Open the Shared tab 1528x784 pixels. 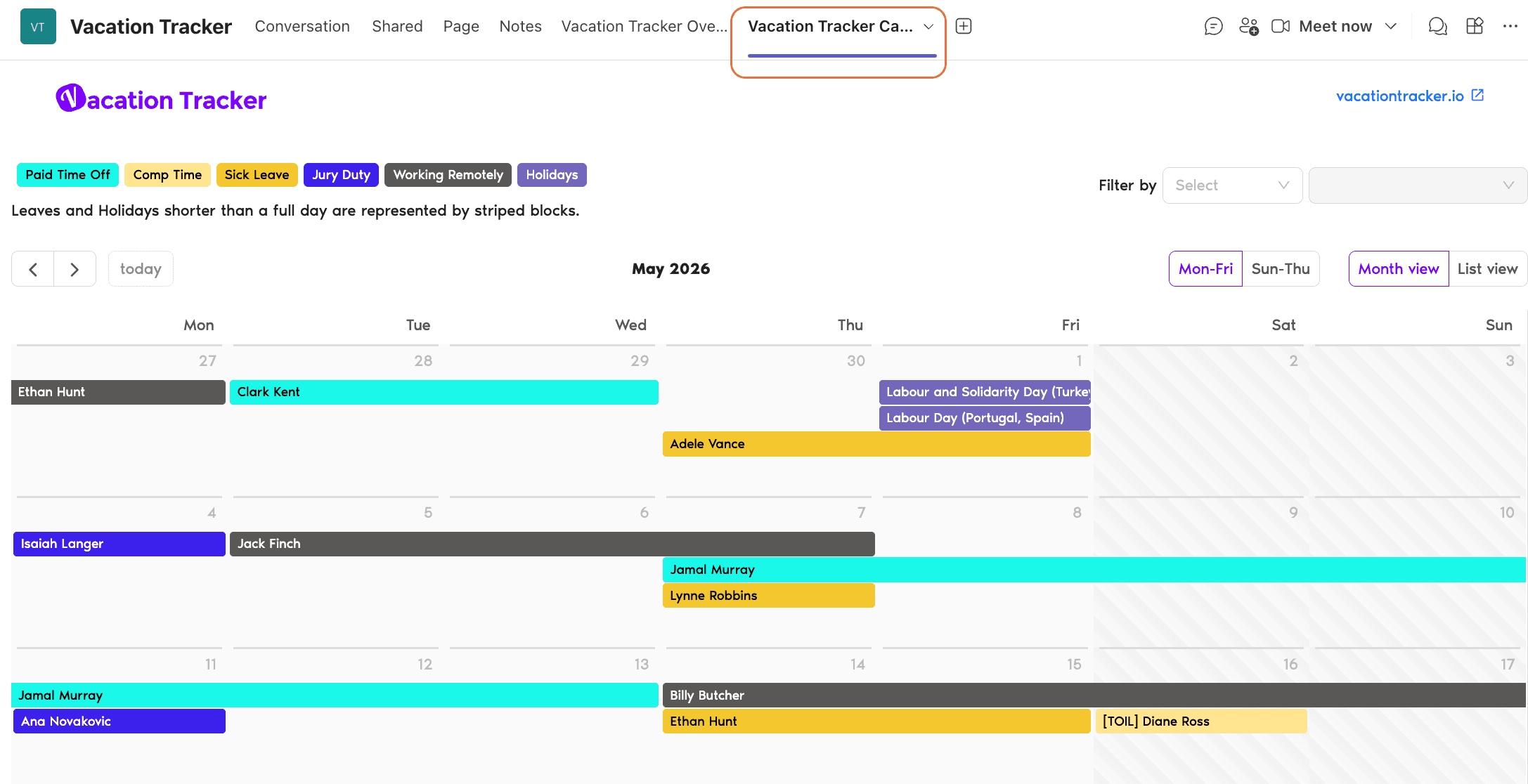(397, 27)
